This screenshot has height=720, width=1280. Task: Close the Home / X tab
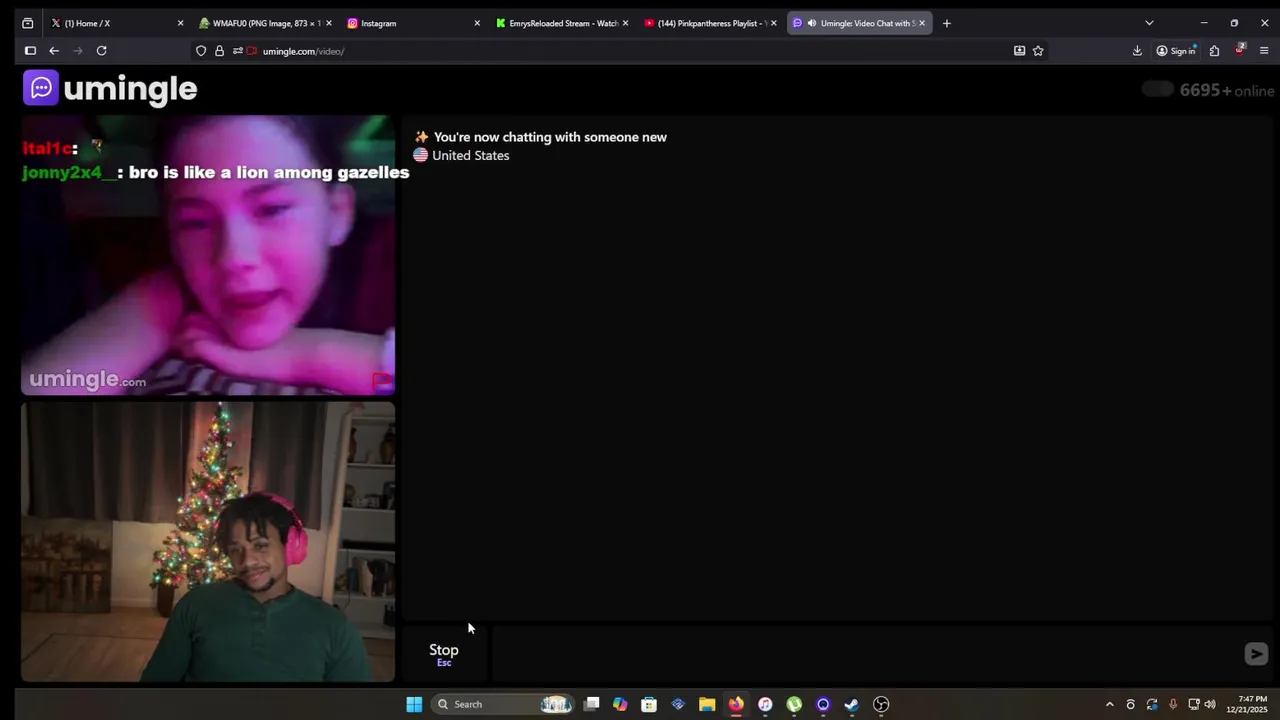tap(180, 23)
